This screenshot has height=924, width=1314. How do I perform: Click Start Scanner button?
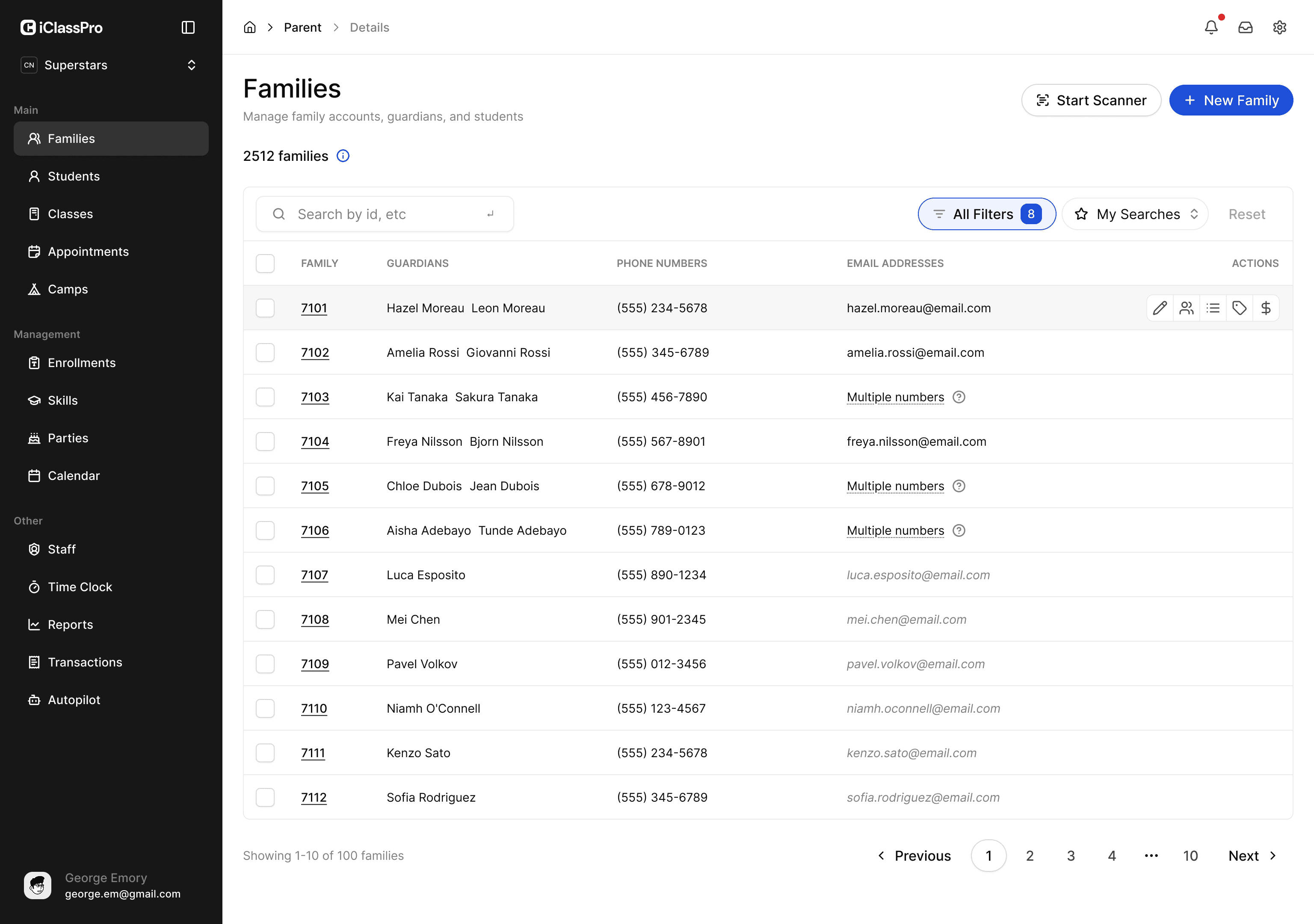(x=1091, y=101)
